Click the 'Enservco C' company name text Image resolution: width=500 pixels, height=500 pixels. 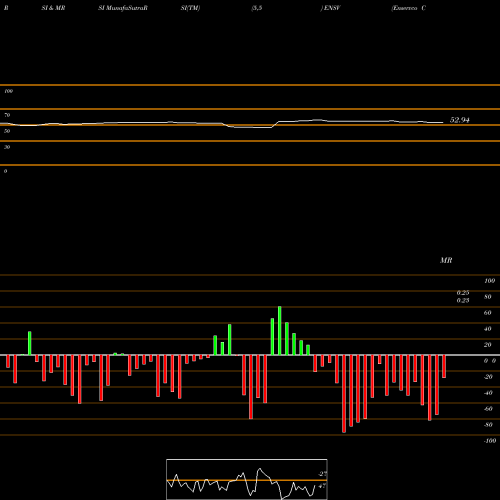pos(409,8)
